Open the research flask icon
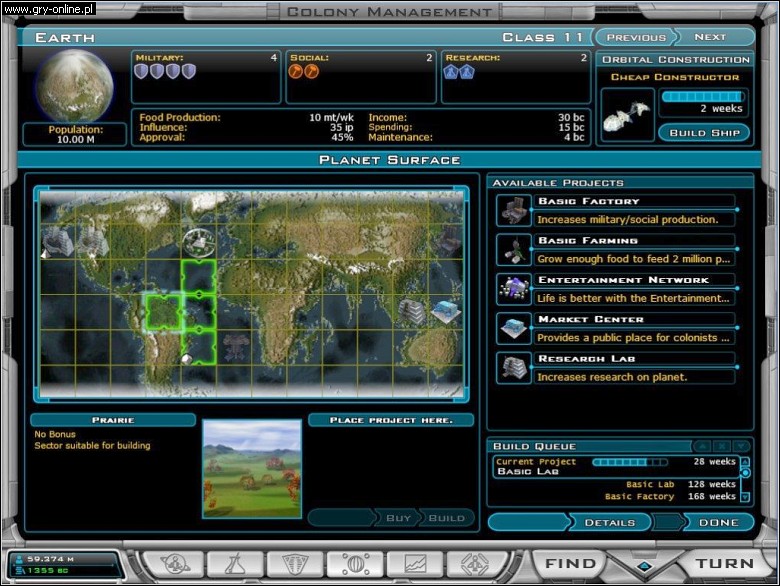 [235, 565]
